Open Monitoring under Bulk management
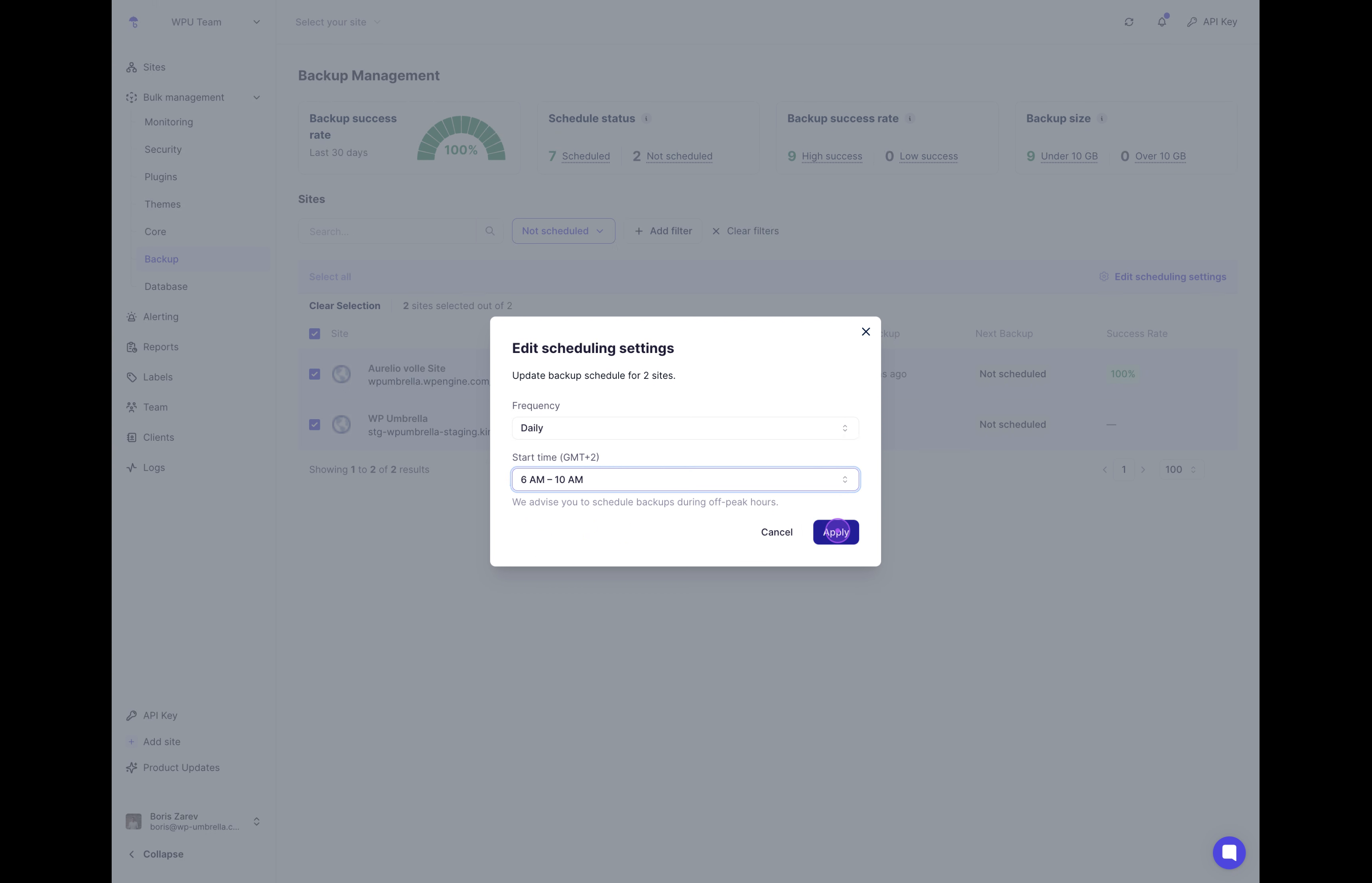Image resolution: width=1372 pixels, height=883 pixels. 169,122
